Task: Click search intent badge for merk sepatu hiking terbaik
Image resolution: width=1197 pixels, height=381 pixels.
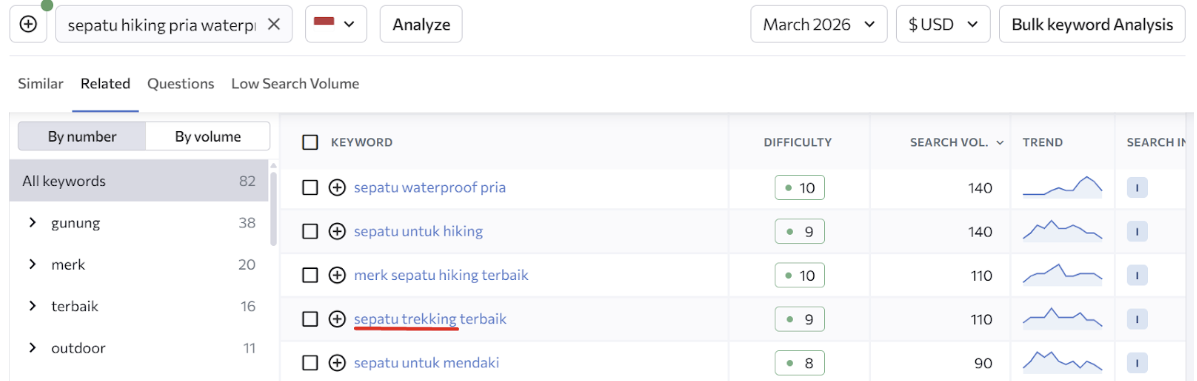Action: [1137, 275]
